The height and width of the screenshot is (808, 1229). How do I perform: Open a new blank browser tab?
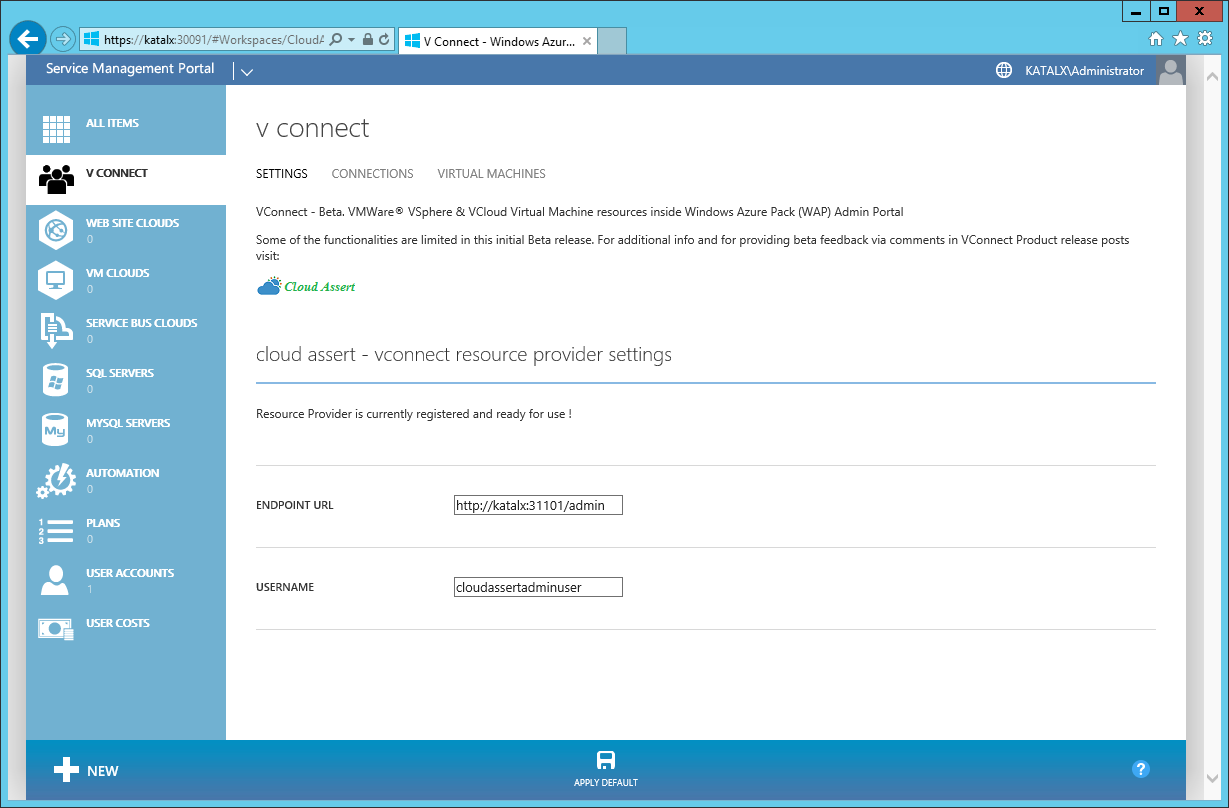click(x=612, y=41)
